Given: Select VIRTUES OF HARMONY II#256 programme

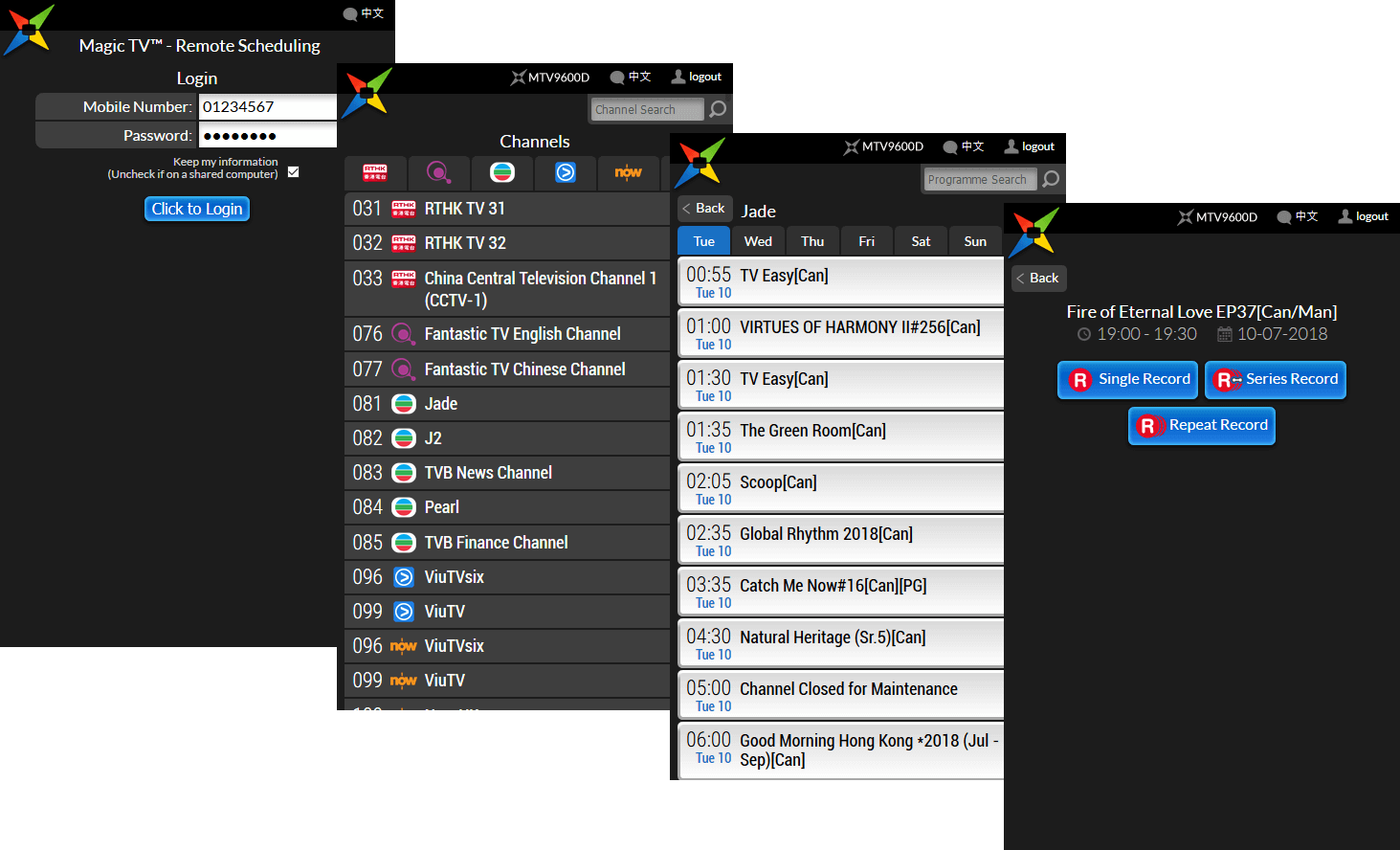Looking at the screenshot, I should [x=840, y=333].
